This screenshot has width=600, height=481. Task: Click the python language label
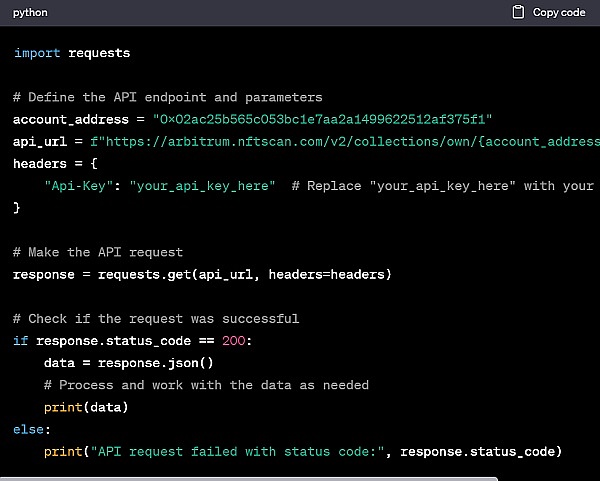coord(30,12)
